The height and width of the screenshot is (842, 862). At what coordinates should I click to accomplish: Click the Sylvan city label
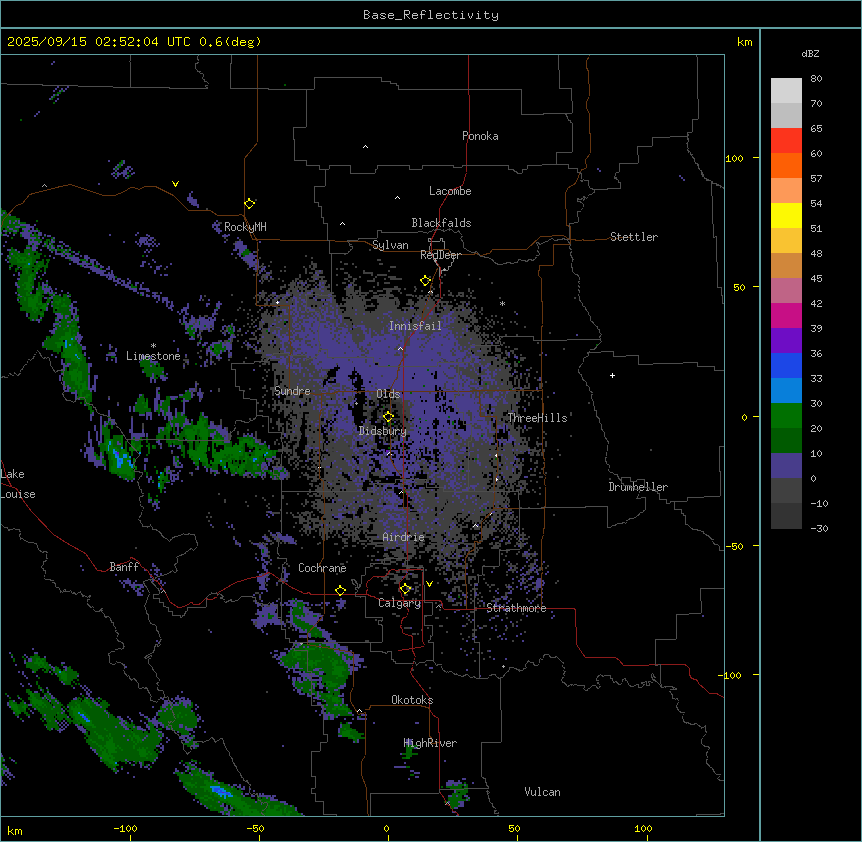point(390,245)
